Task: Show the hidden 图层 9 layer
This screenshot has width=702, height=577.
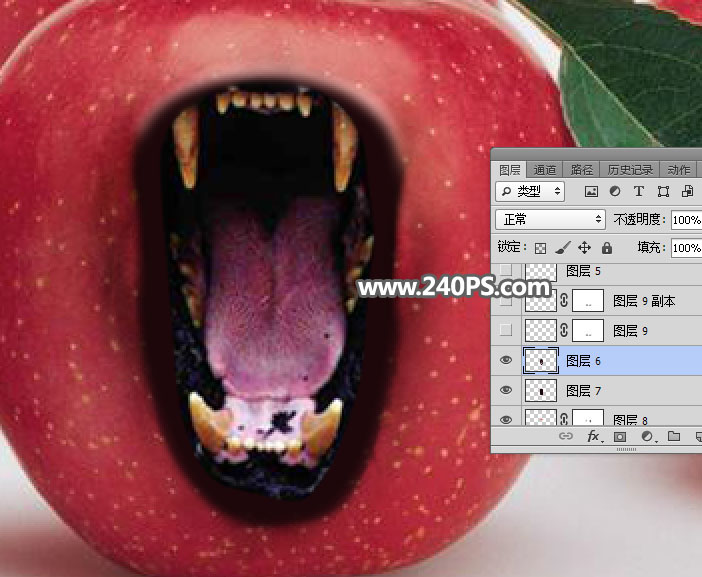Action: [x=506, y=330]
